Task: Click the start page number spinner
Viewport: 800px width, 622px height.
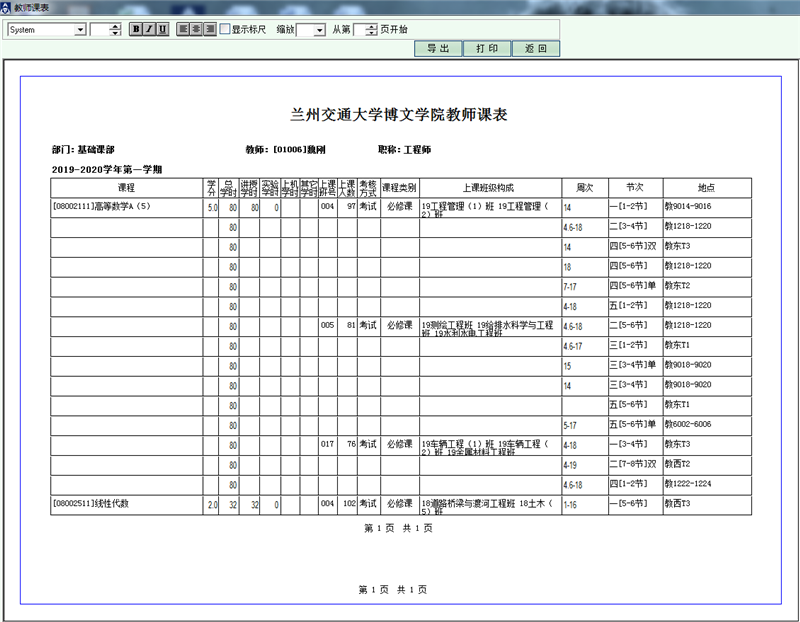Action: click(x=372, y=30)
